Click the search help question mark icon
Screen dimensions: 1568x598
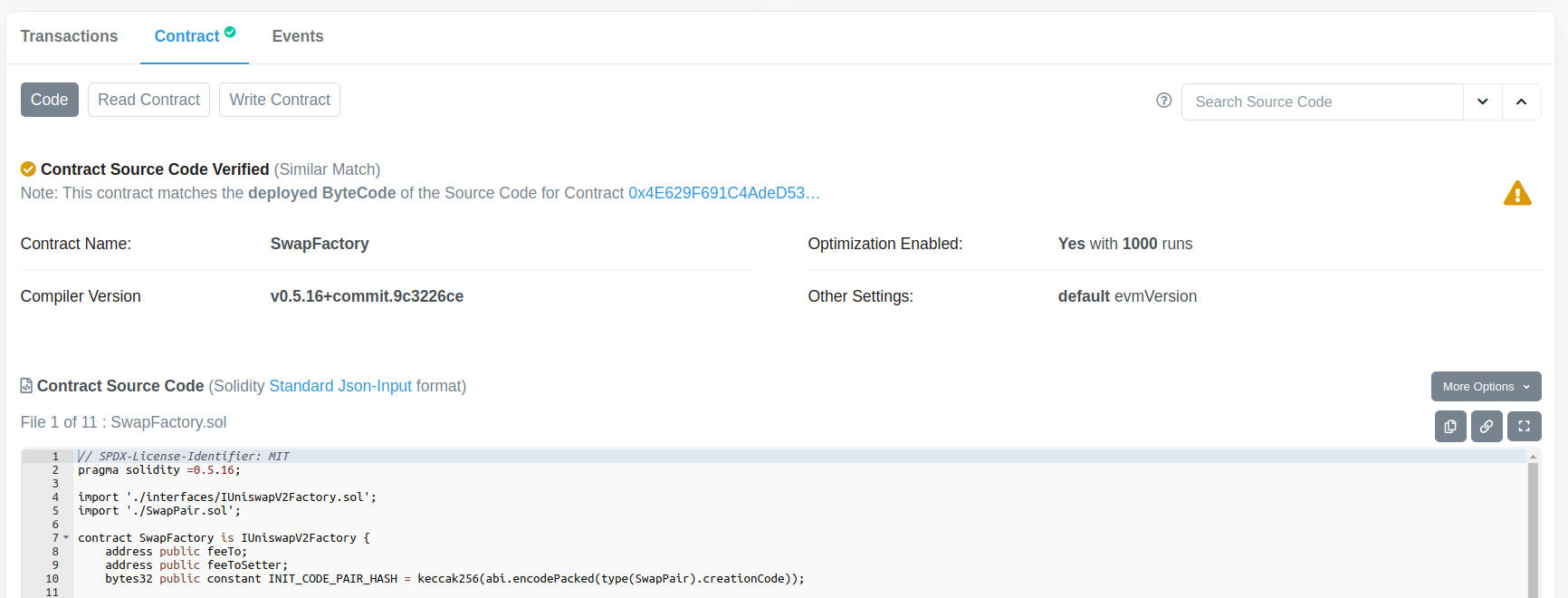[1164, 101]
